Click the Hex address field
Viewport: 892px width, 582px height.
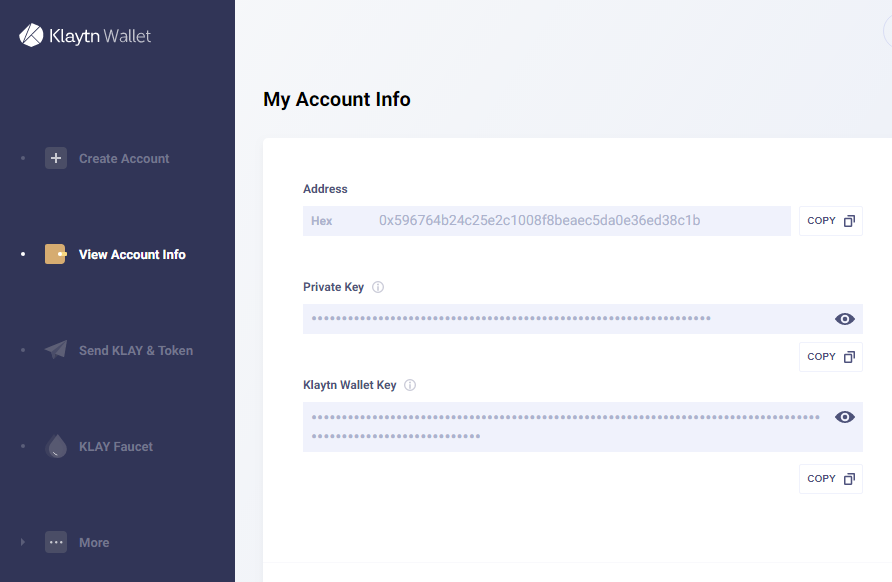pos(547,221)
